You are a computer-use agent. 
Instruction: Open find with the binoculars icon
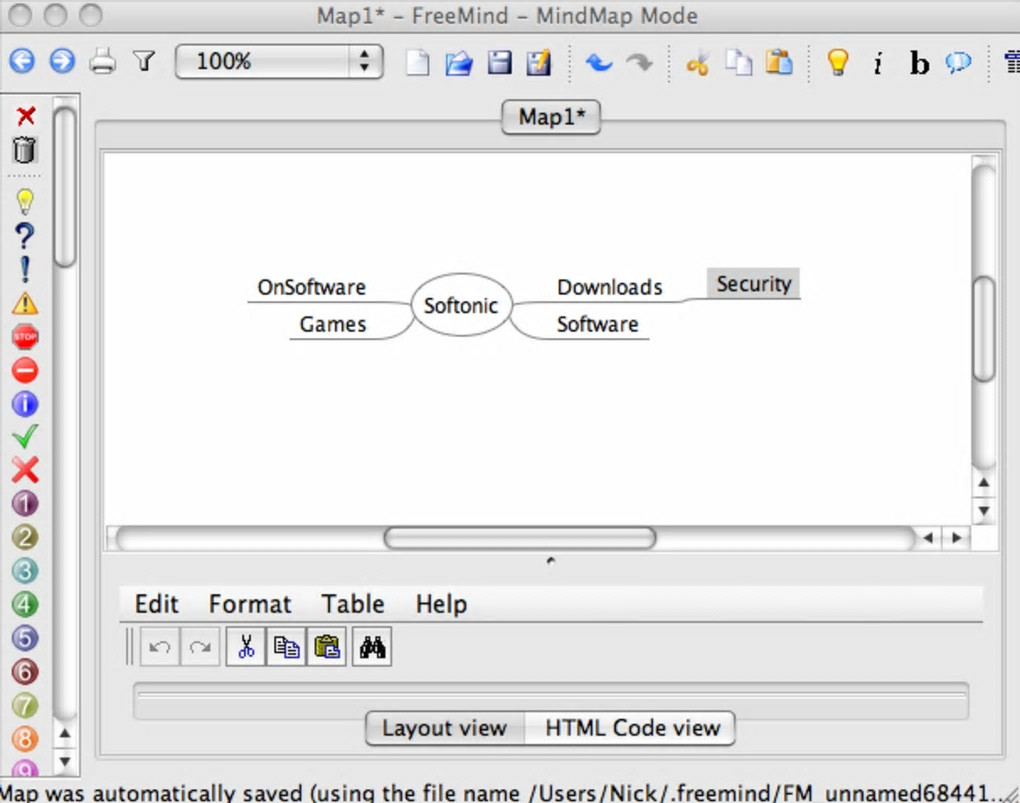point(372,647)
